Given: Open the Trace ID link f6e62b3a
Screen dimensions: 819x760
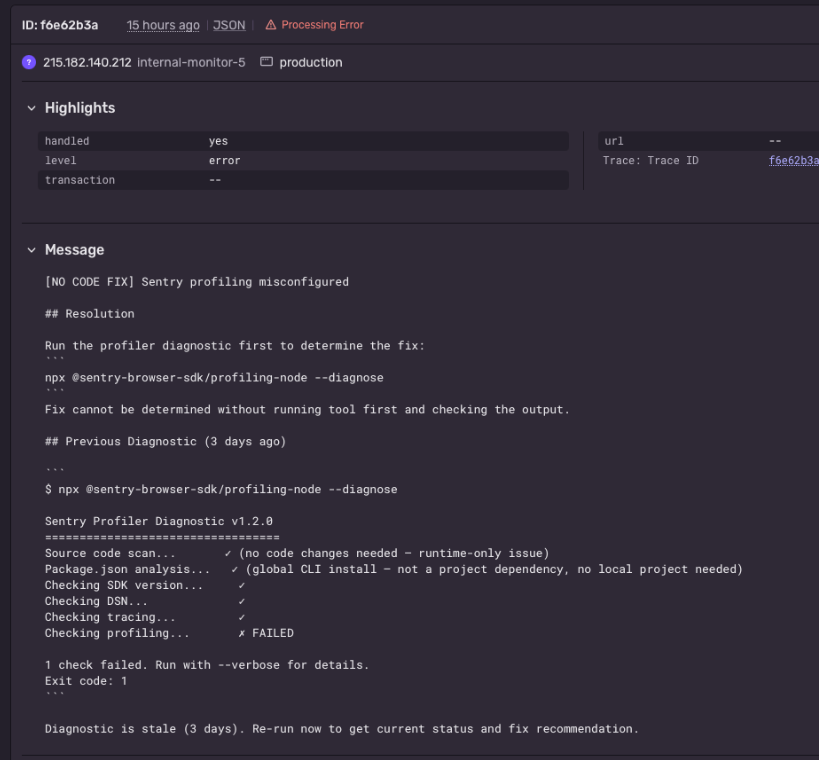Looking at the screenshot, I should [x=793, y=160].
